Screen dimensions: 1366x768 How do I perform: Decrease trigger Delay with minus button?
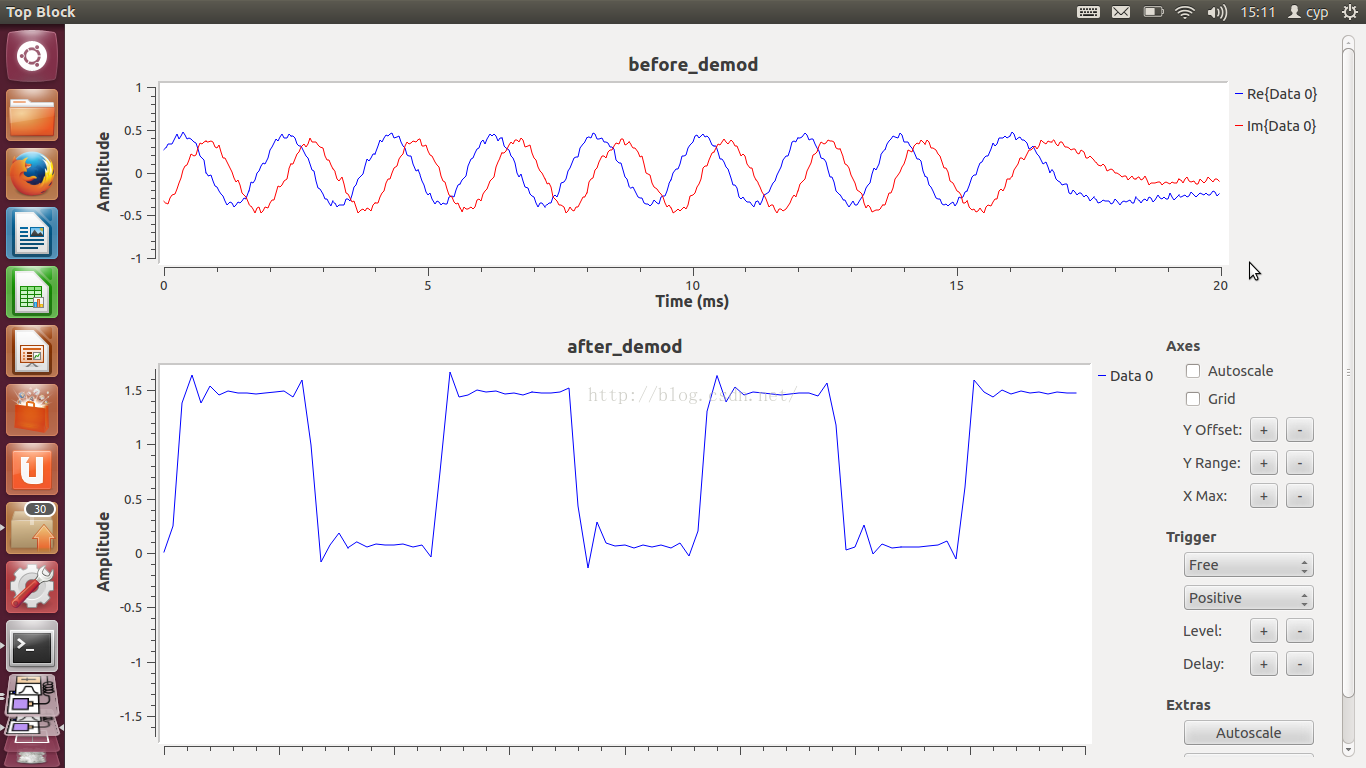[x=1299, y=664]
